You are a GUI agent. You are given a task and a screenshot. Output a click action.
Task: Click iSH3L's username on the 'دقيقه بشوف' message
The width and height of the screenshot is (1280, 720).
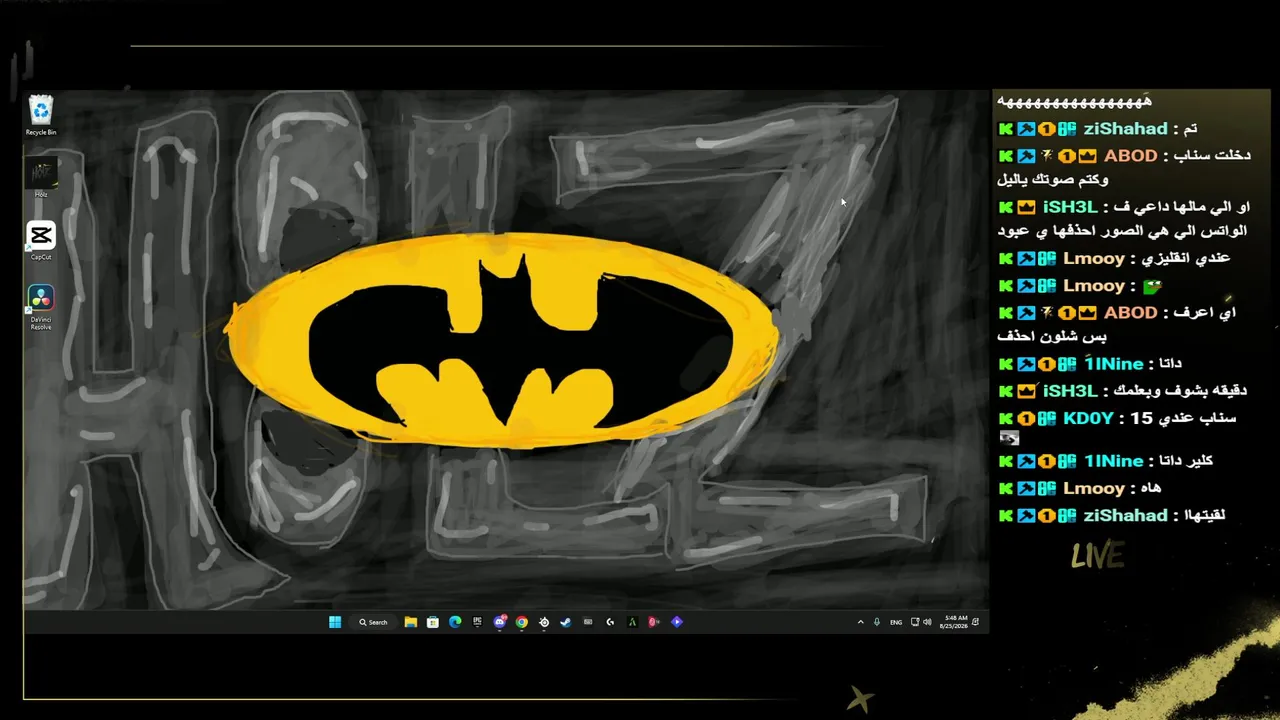click(x=1070, y=391)
